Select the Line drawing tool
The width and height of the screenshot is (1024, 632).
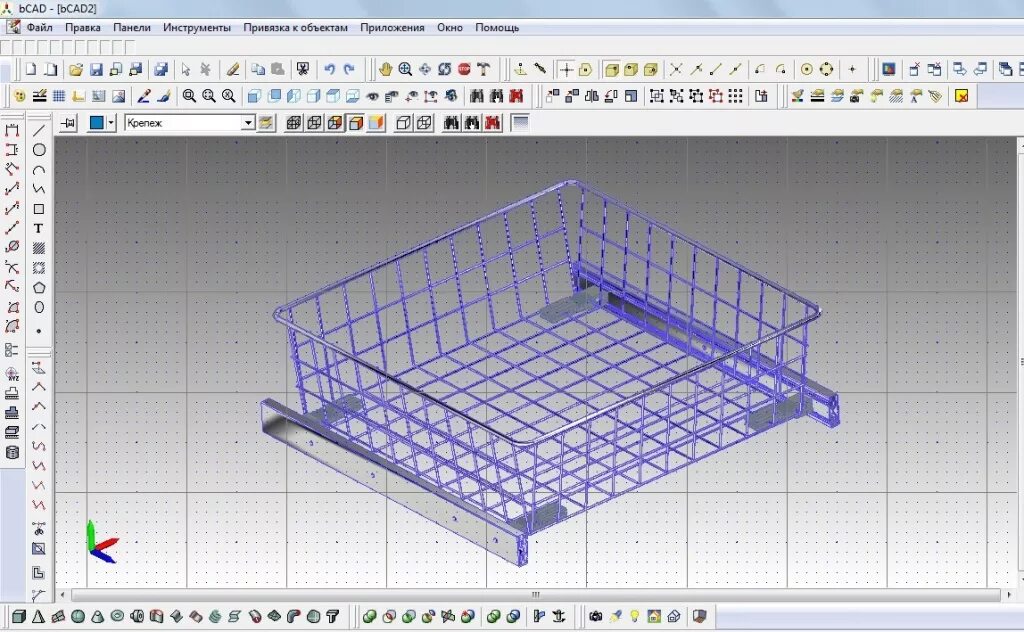pos(39,131)
